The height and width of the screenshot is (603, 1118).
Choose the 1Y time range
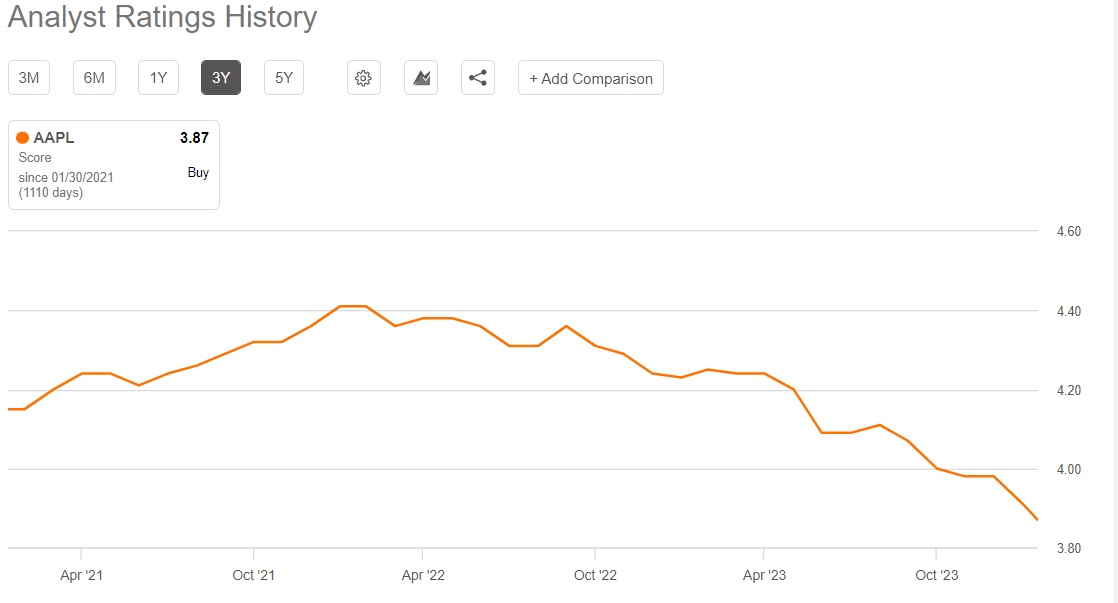[x=158, y=78]
